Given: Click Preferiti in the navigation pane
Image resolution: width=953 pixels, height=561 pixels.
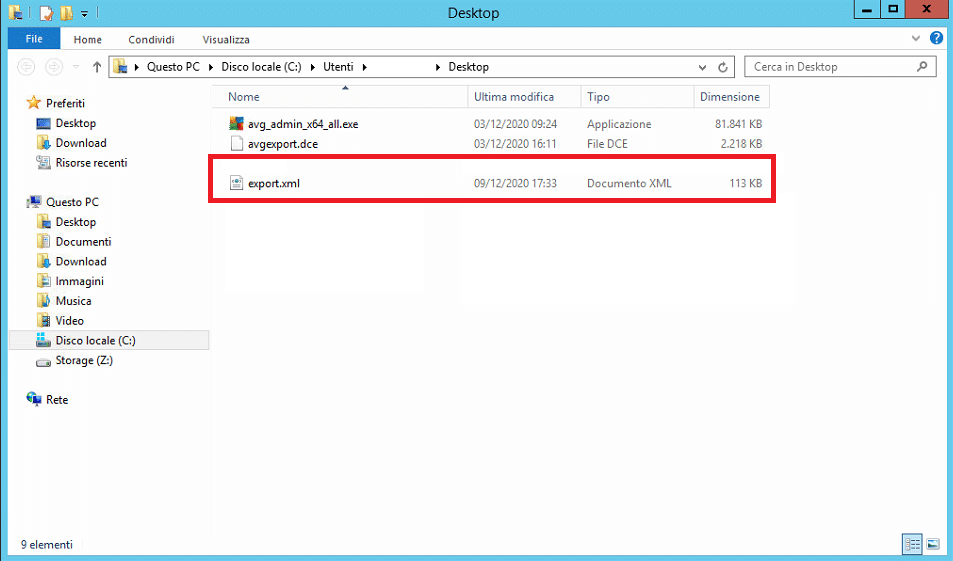Looking at the screenshot, I should [x=66, y=103].
